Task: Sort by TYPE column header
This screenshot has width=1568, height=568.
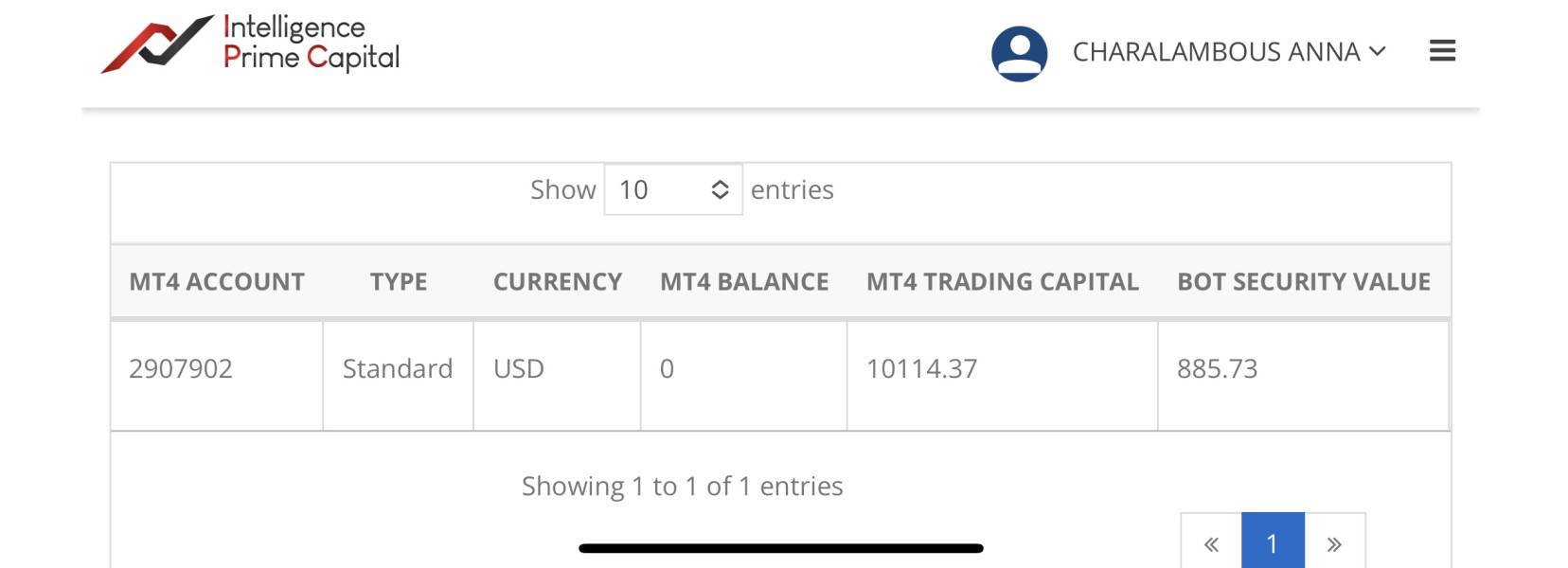Action: [399, 282]
